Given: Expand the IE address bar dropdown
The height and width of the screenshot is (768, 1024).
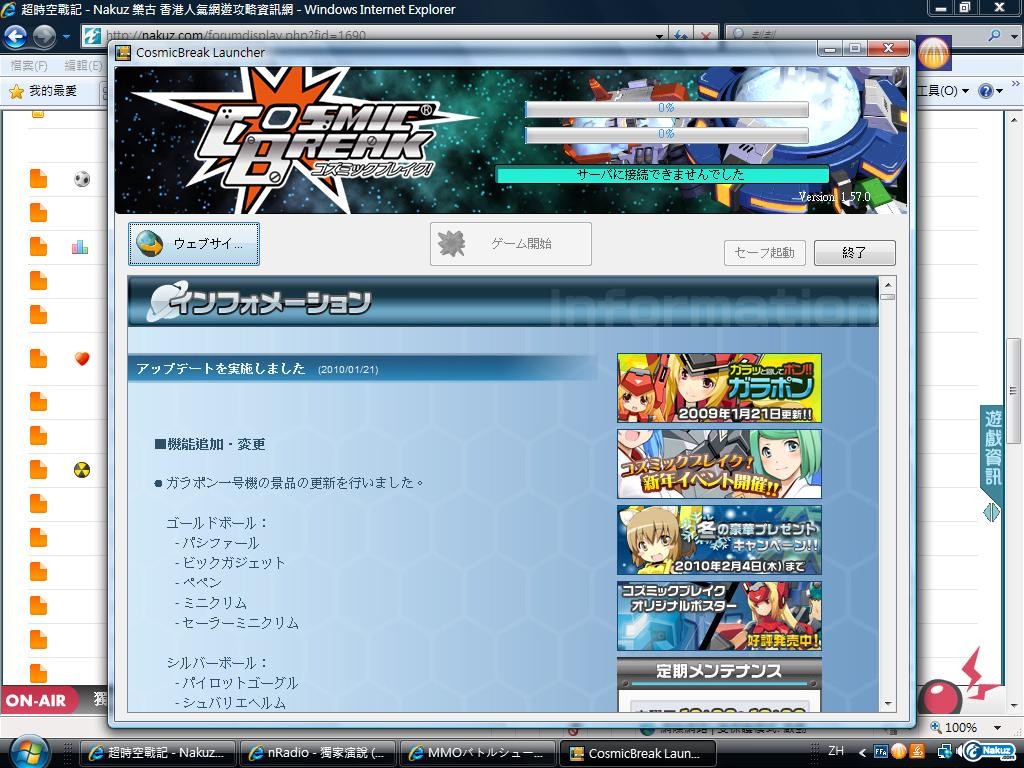Looking at the screenshot, I should point(660,36).
